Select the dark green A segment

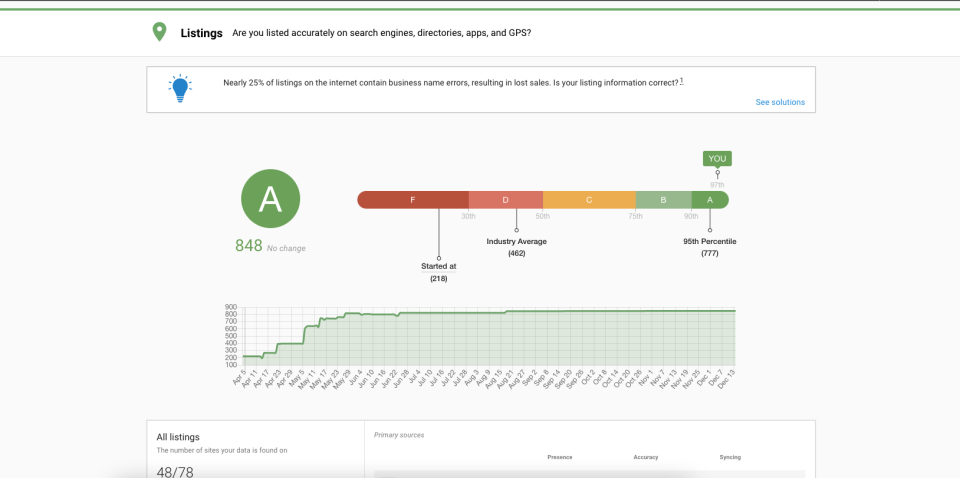point(710,200)
